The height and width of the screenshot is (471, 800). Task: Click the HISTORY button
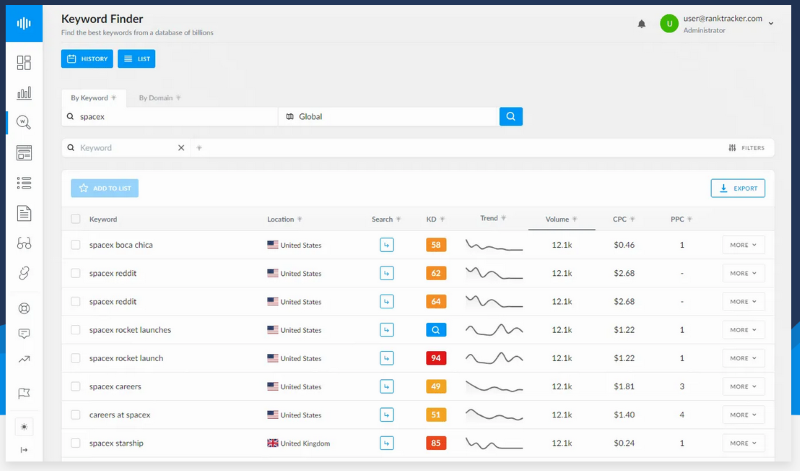point(87,59)
